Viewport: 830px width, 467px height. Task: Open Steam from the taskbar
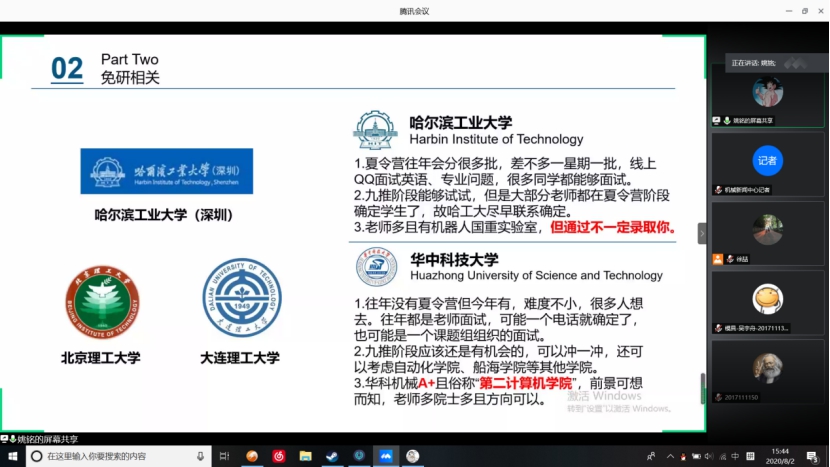pos(332,456)
